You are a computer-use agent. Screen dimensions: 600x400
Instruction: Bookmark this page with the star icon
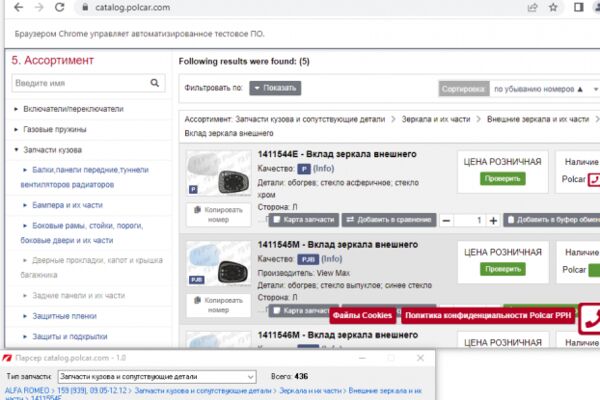(553, 7)
